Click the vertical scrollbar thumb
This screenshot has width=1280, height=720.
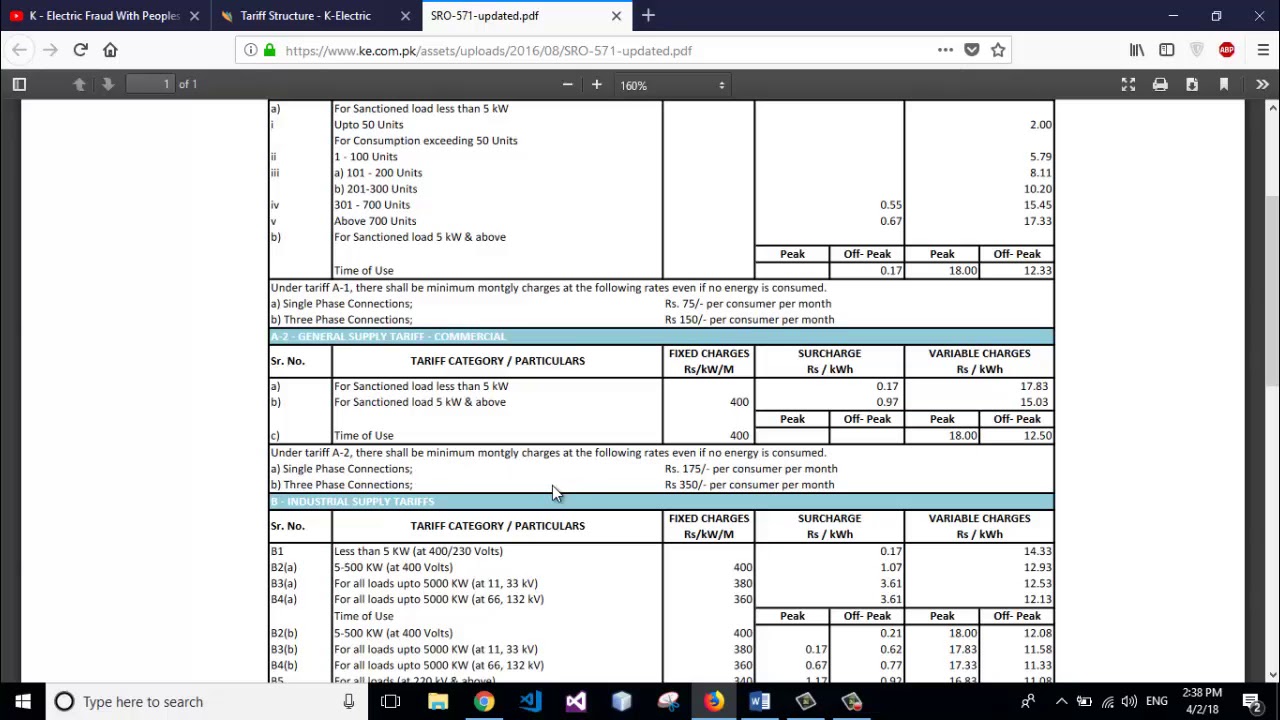[1271, 292]
